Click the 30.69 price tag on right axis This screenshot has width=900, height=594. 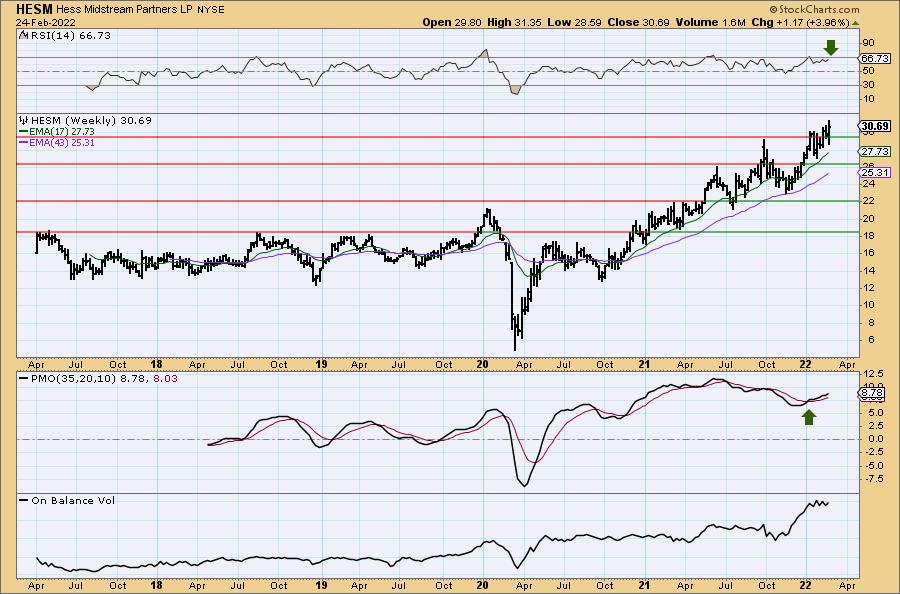(875, 126)
